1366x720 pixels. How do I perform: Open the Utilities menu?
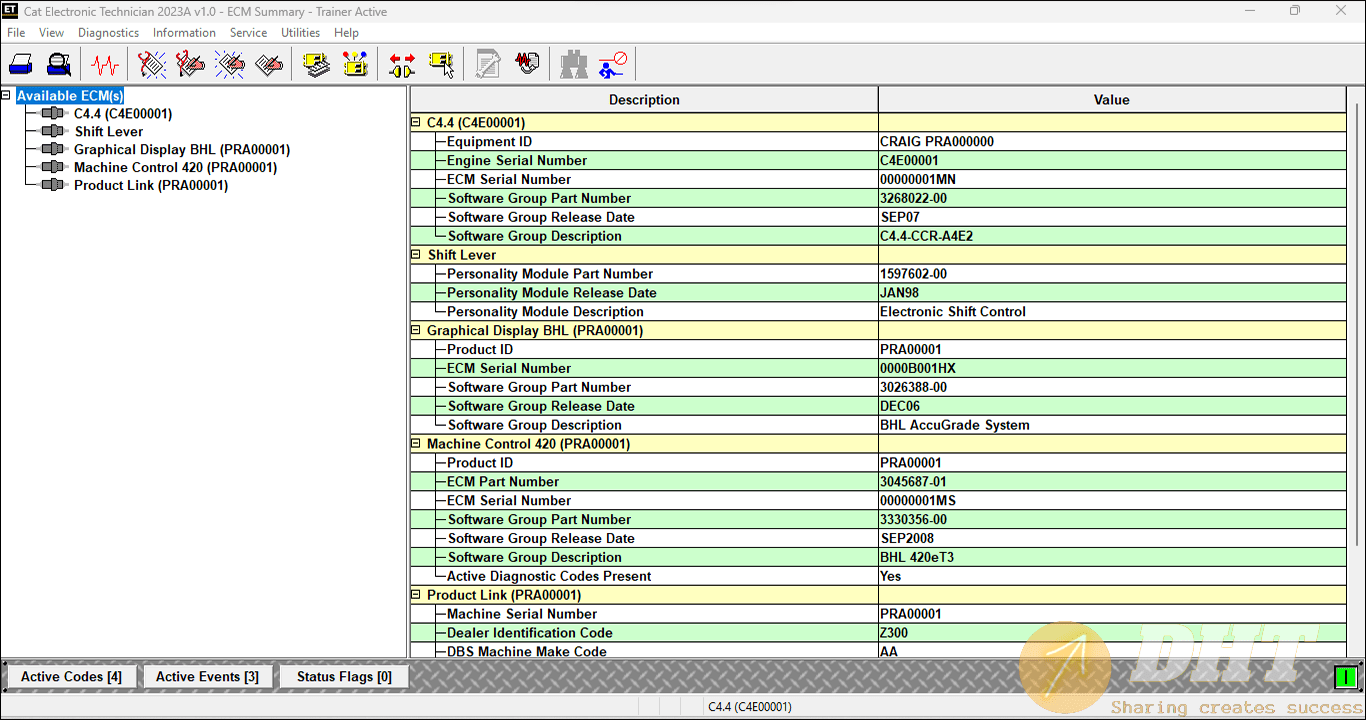[x=300, y=32]
